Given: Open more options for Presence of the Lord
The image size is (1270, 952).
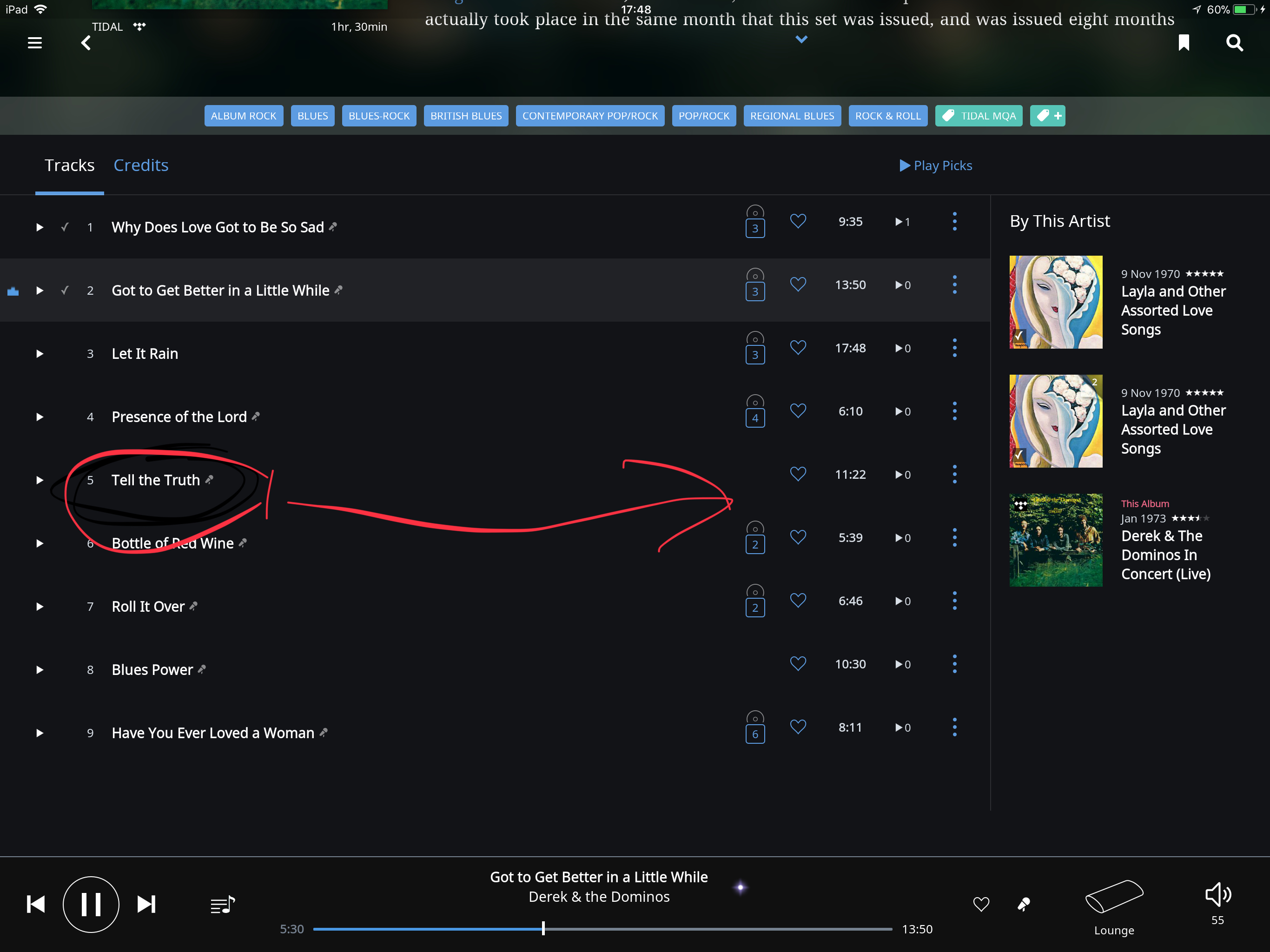Looking at the screenshot, I should [954, 411].
